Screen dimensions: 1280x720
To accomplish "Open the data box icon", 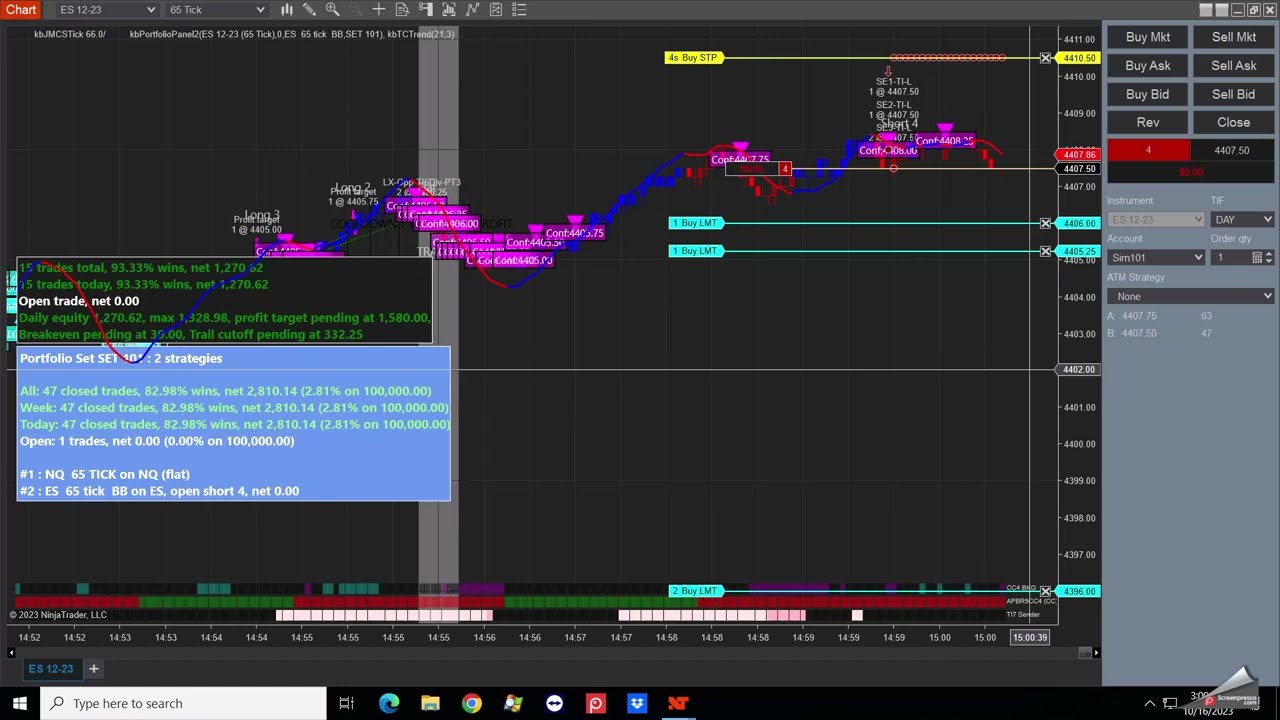I will [x=402, y=9].
